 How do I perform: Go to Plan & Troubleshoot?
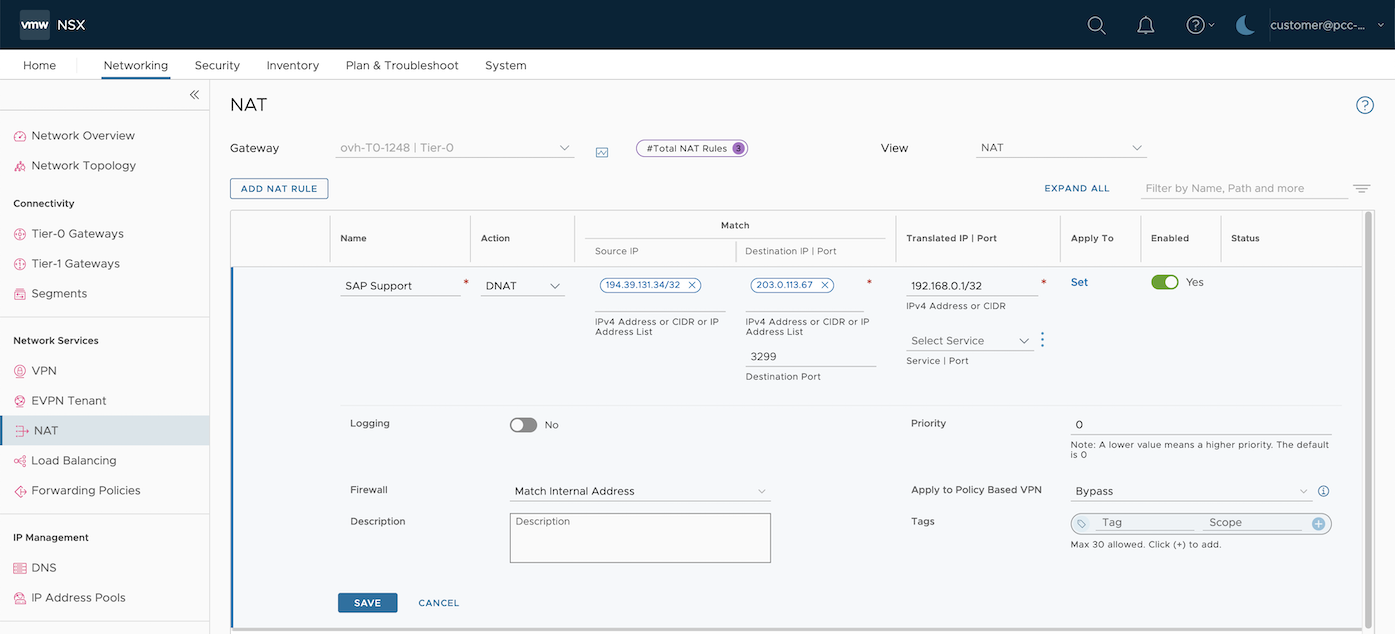click(401, 65)
